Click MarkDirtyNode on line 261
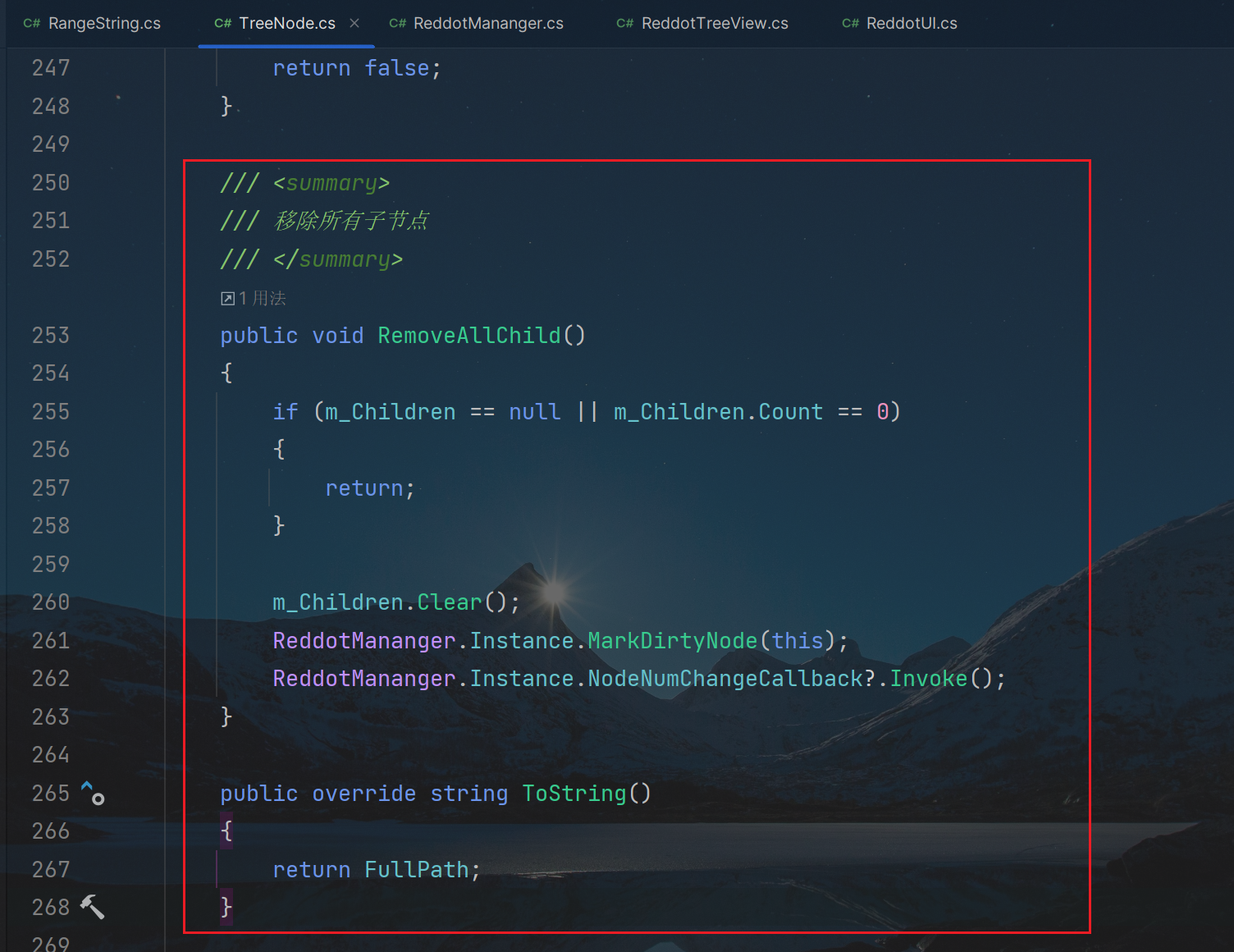The height and width of the screenshot is (952, 1234). 673,641
